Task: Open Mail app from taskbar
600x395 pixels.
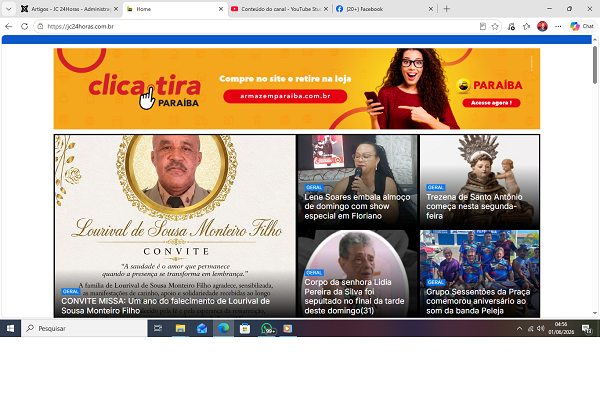Action: coord(202,328)
